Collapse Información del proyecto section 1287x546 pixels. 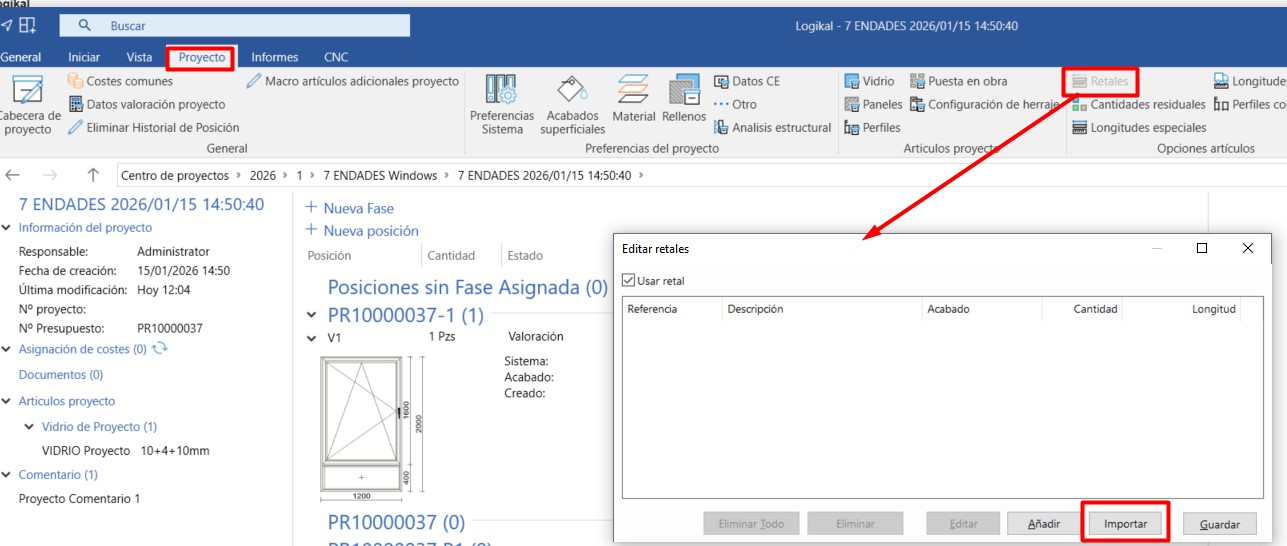tap(7, 228)
